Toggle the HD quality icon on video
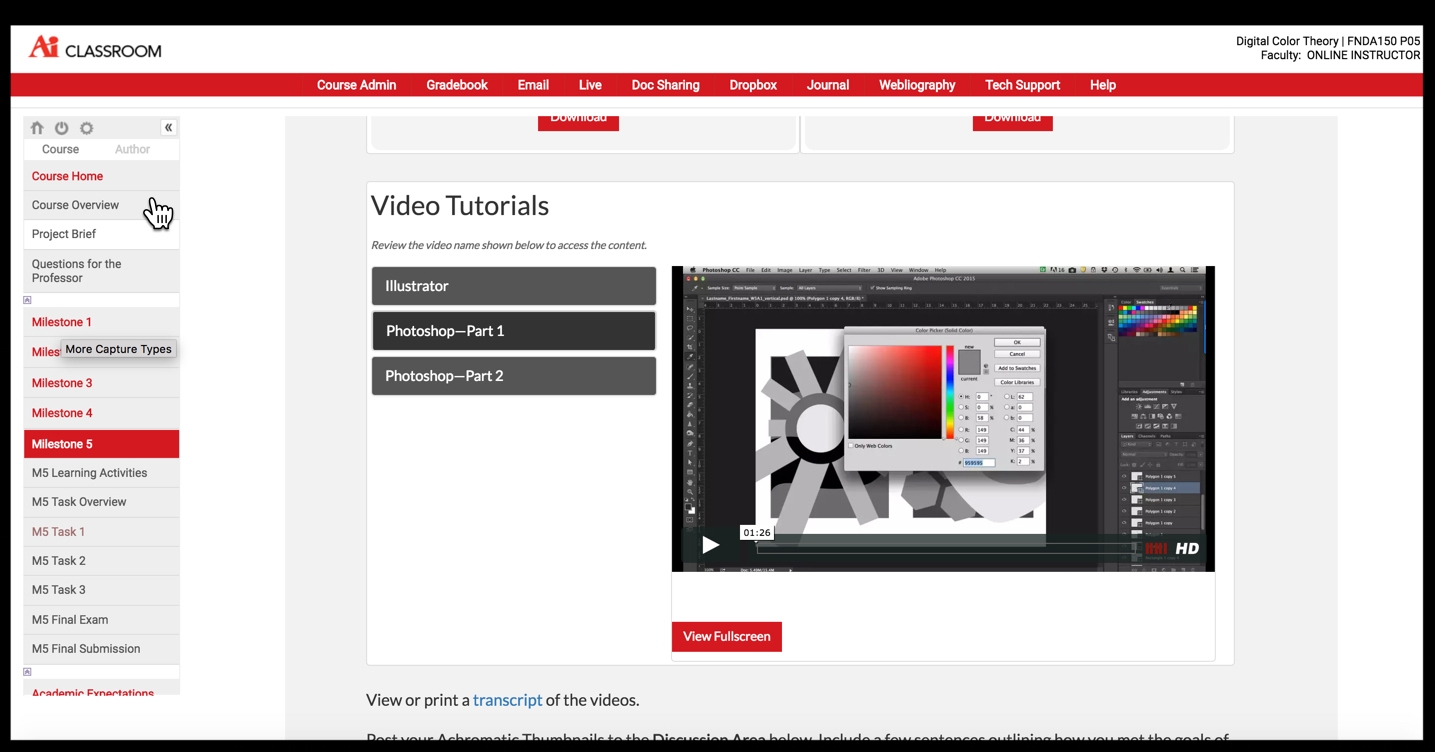This screenshot has width=1435, height=752. click(1187, 548)
